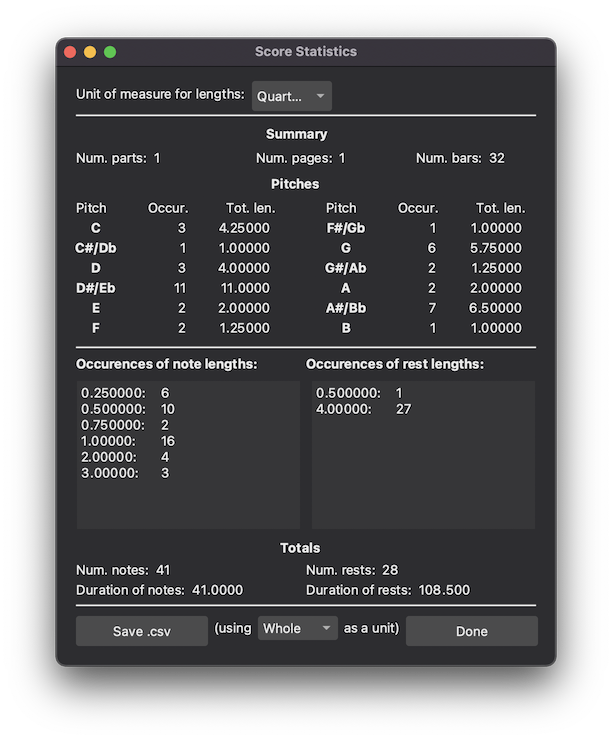Image resolution: width=612 pixels, height=740 pixels.
Task: Click the D#/Eb pitch row label
Action: (95, 288)
